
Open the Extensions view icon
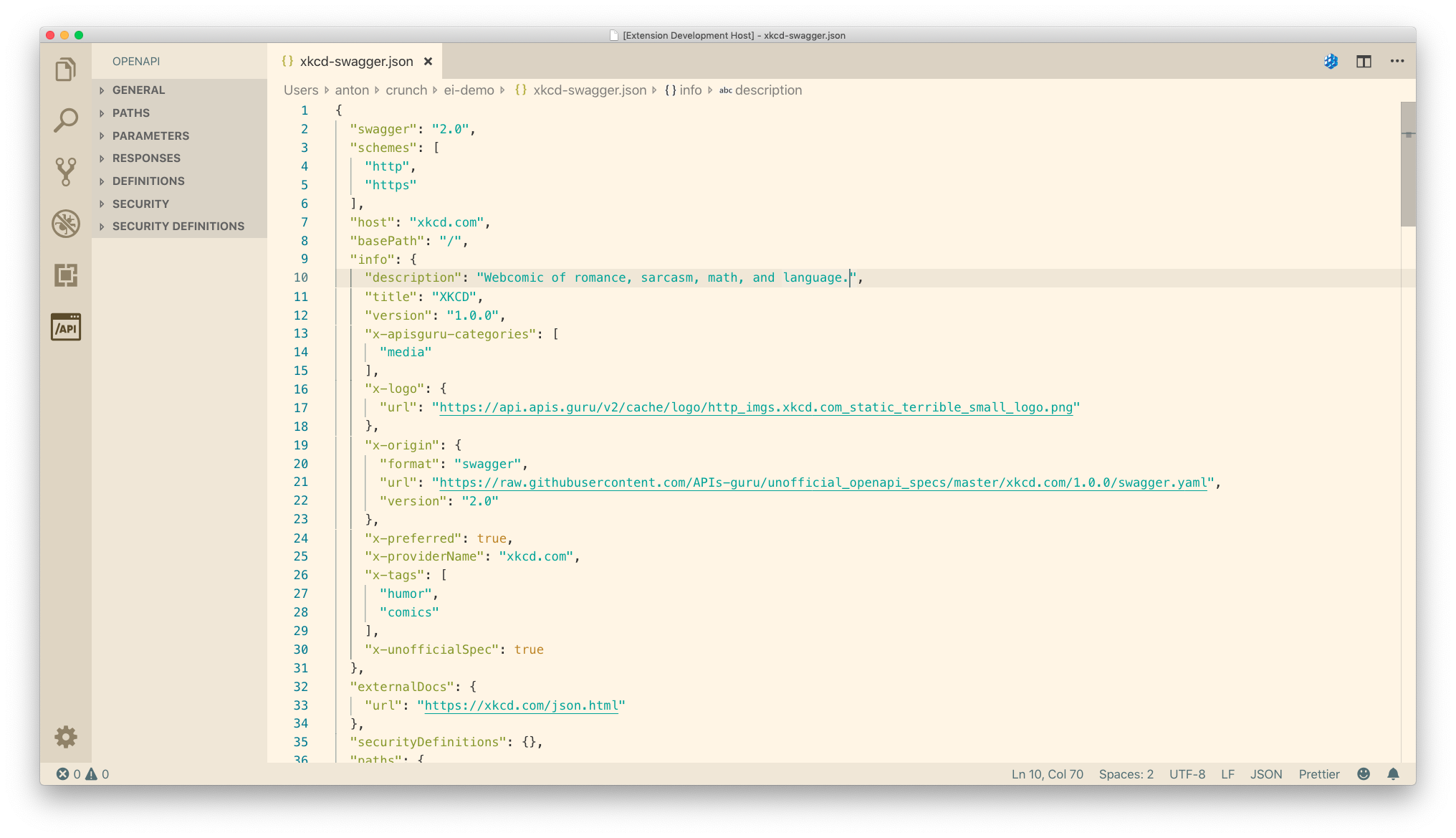tap(66, 275)
